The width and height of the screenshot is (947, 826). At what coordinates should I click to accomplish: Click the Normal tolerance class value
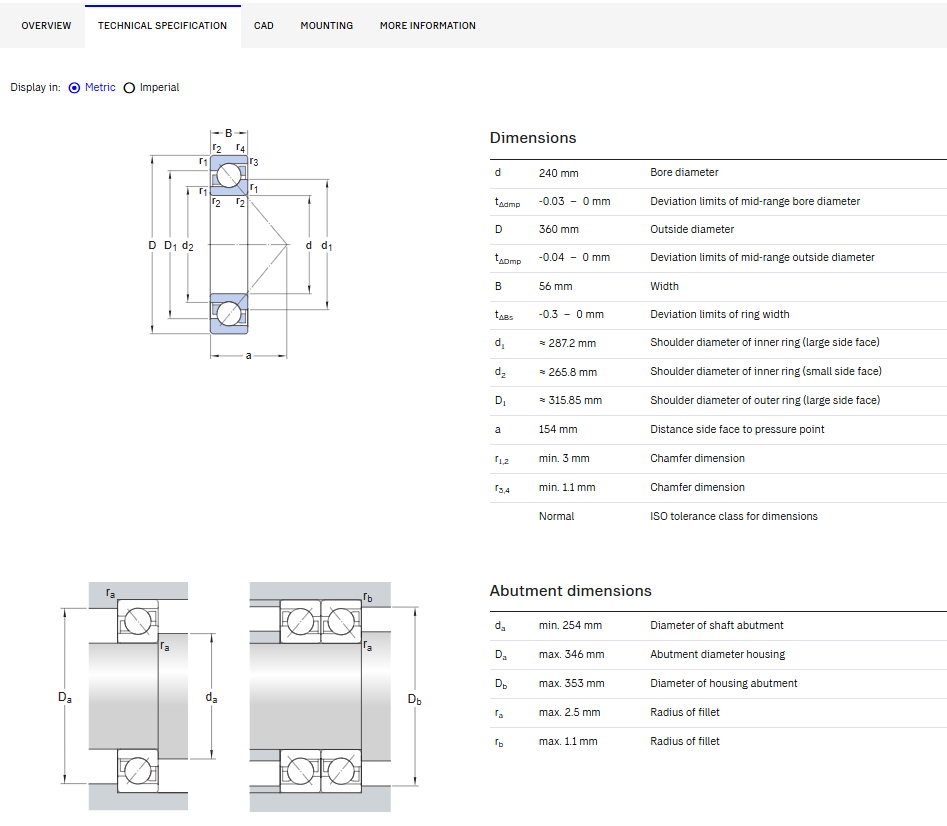[x=556, y=516]
